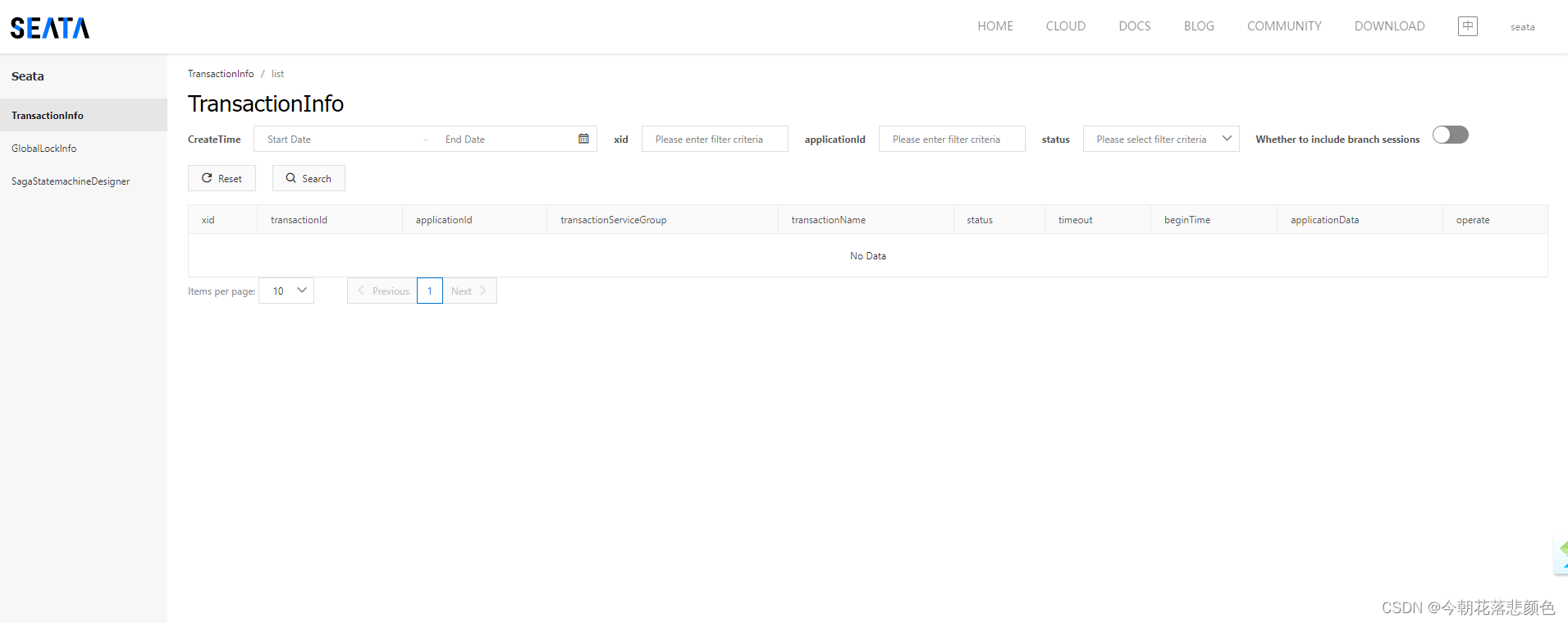Open the DOCS menu item
1568x623 pixels.
click(x=1135, y=26)
